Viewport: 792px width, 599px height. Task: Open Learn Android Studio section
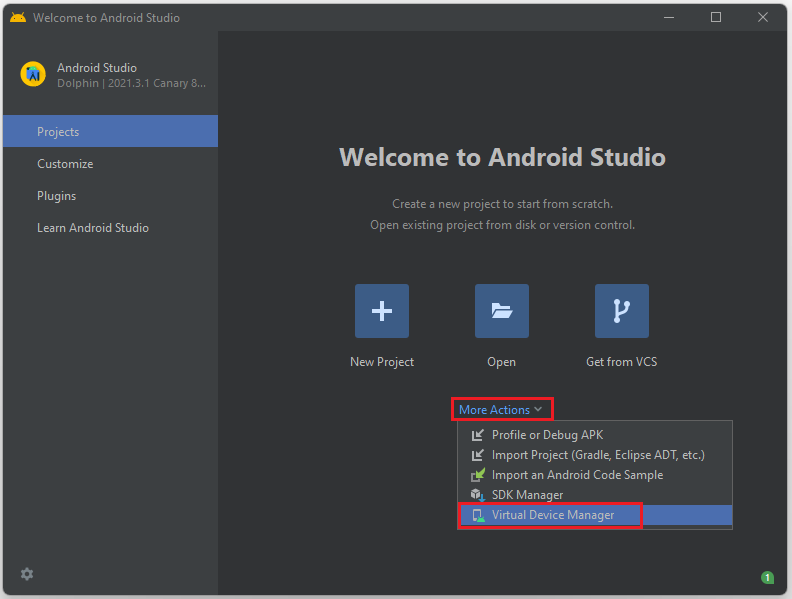click(111, 228)
